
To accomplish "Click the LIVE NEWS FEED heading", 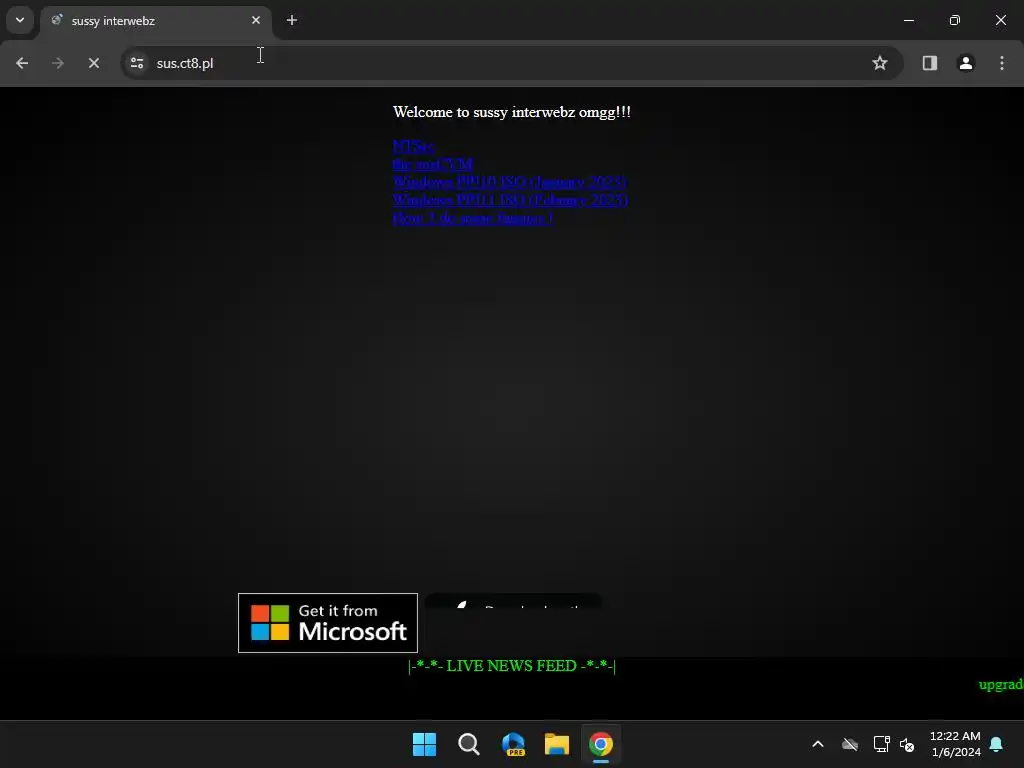I will (512, 666).
